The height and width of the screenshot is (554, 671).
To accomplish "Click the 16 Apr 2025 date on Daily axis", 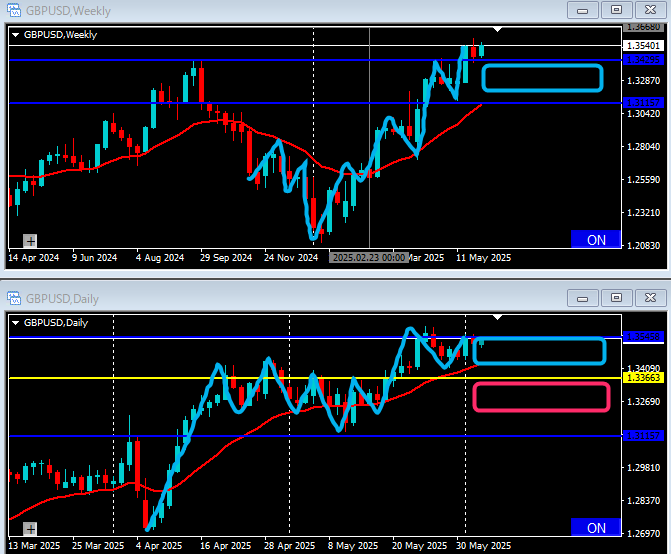I will (226, 546).
